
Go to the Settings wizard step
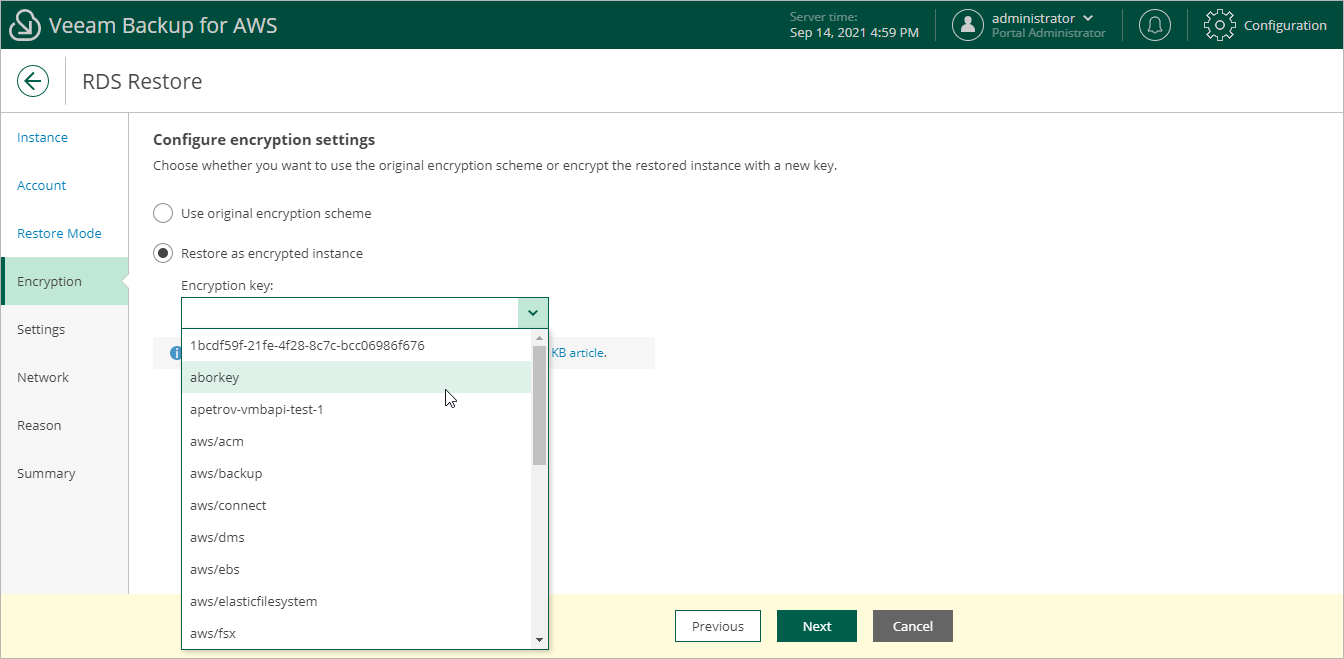pos(41,329)
